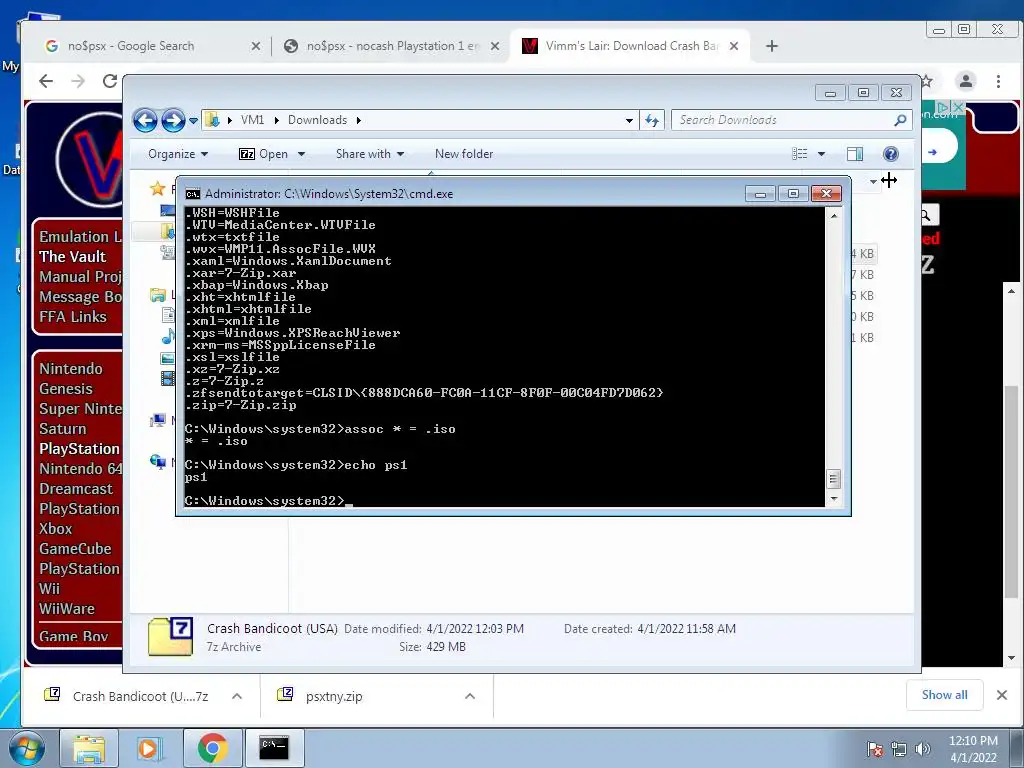Go back in Chrome browser history

click(x=46, y=81)
